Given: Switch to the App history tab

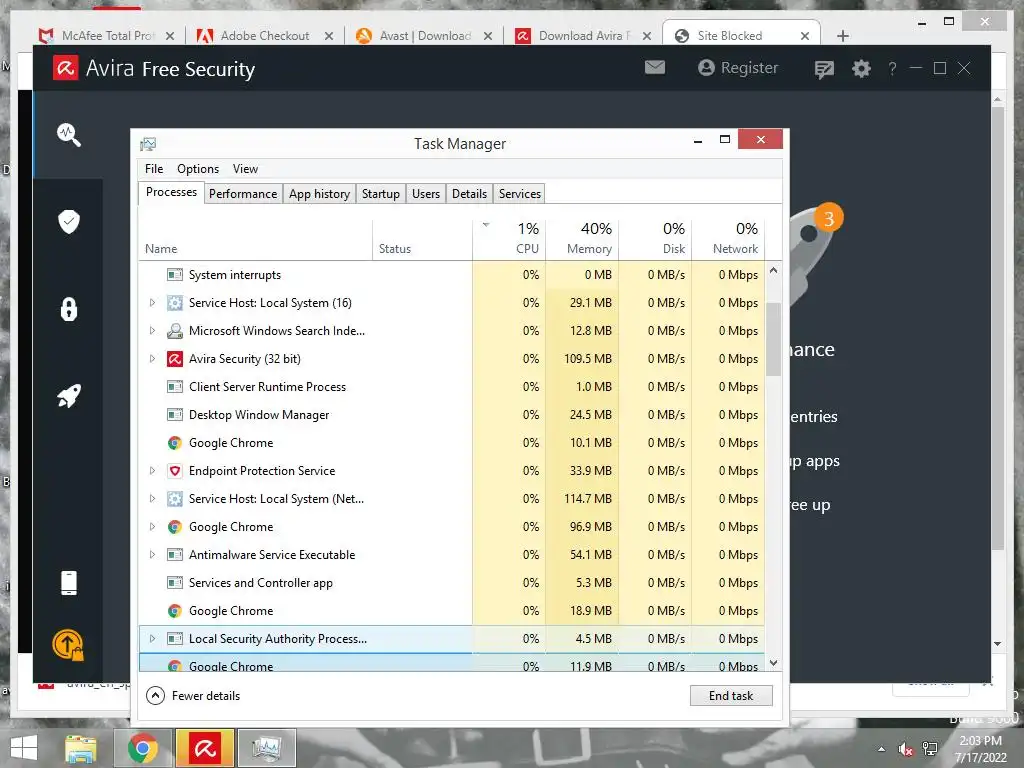Looking at the screenshot, I should click(319, 194).
